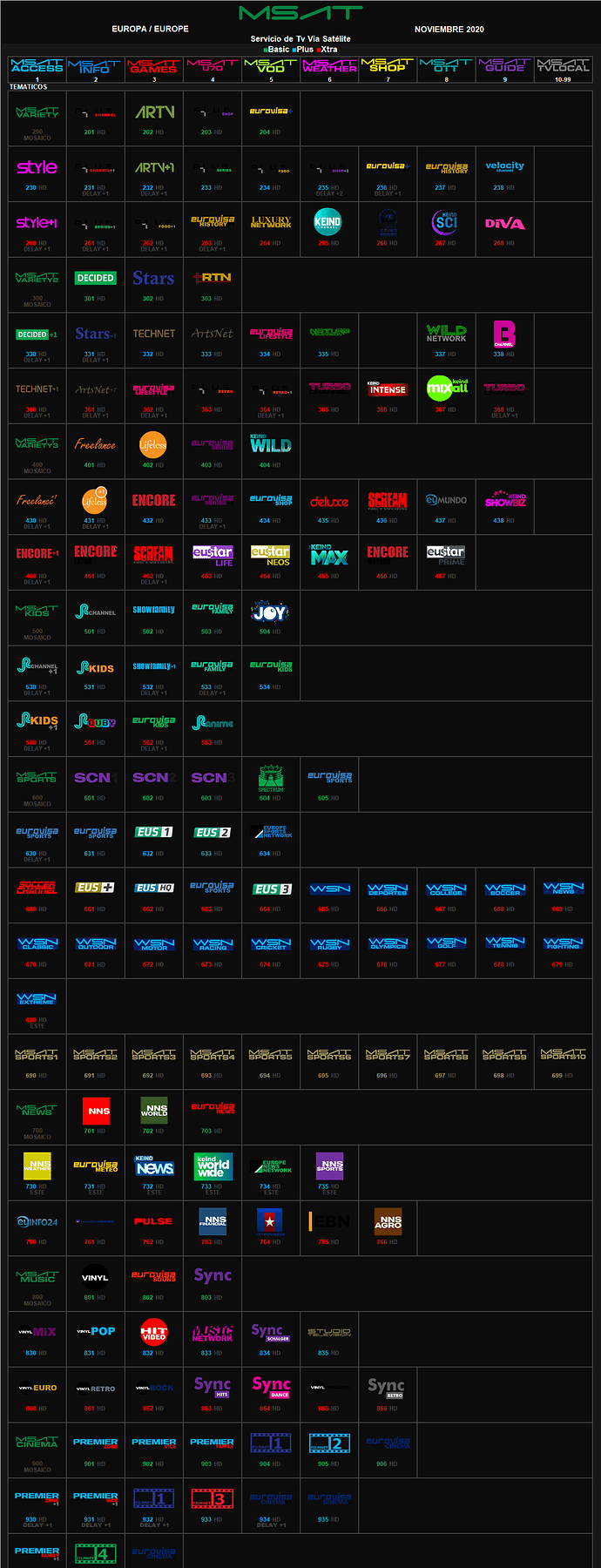Open the Keind MAX logo on 465
601x1568 pixels.
click(329, 555)
